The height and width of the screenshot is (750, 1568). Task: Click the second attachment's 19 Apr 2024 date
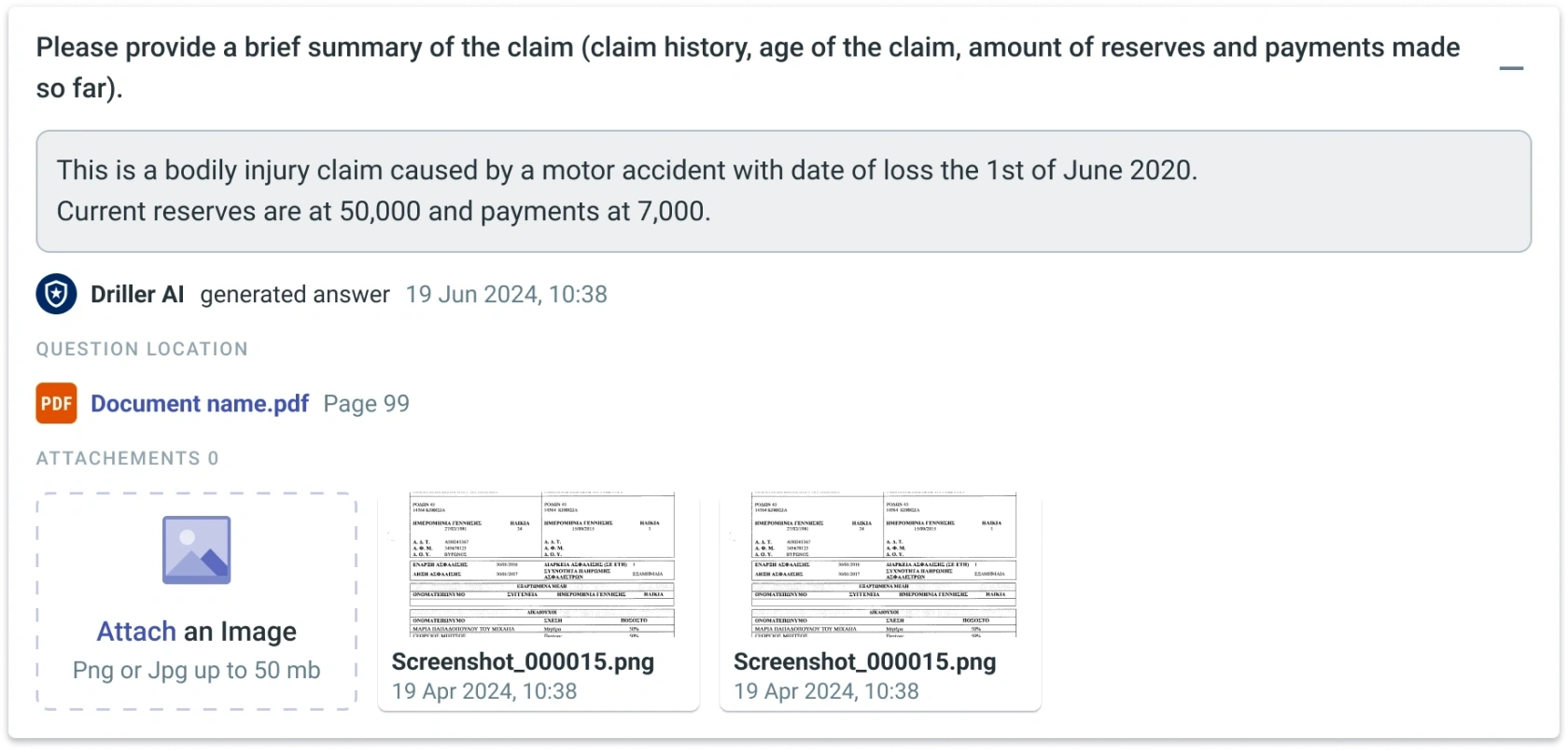826,691
